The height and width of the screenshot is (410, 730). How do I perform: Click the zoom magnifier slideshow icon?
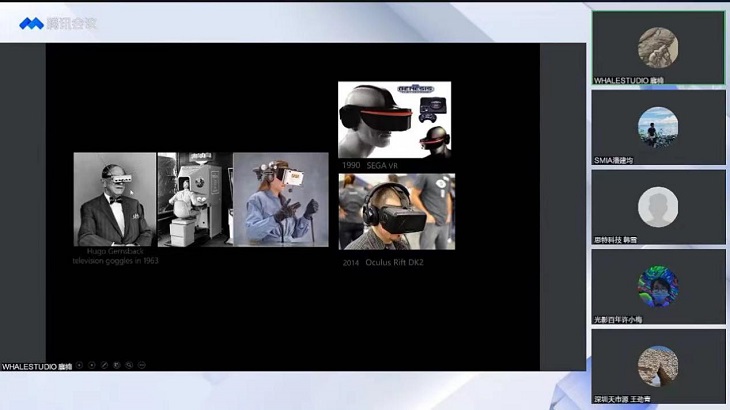[x=128, y=365]
